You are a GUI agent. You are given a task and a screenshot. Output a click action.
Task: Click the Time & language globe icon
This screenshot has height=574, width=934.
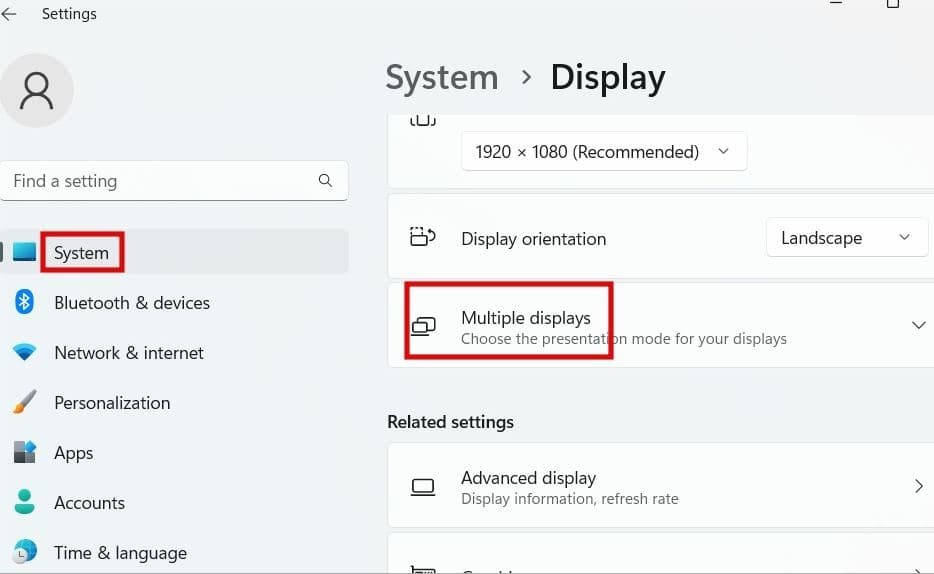pos(24,552)
